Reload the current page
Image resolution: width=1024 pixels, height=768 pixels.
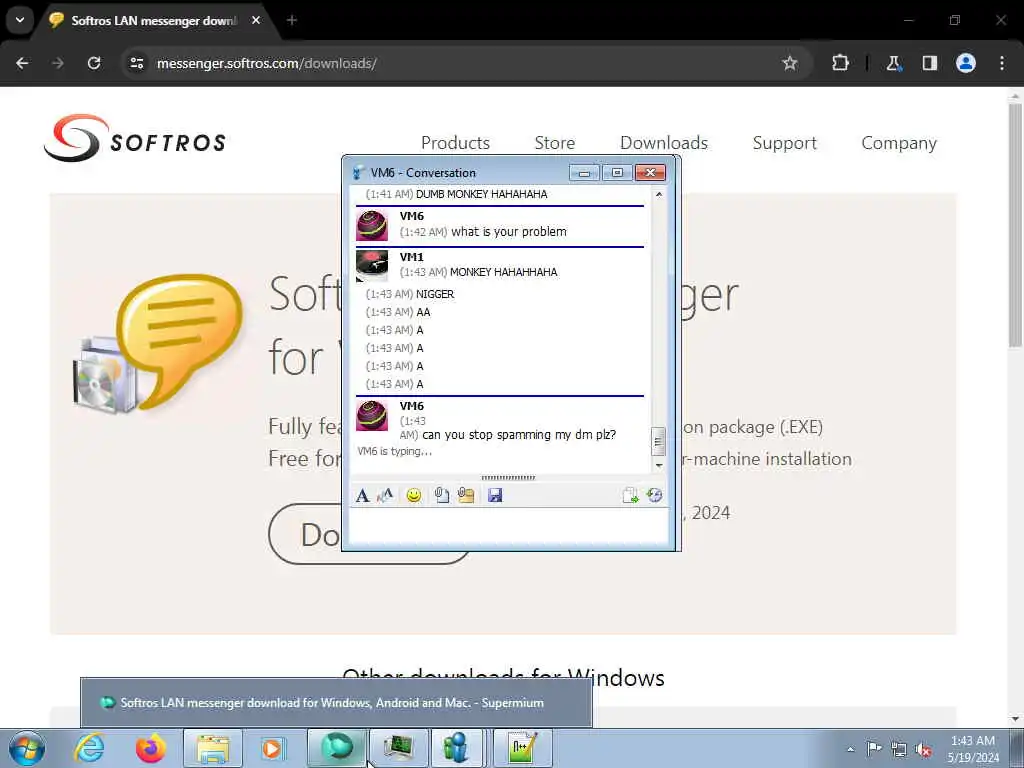94,63
